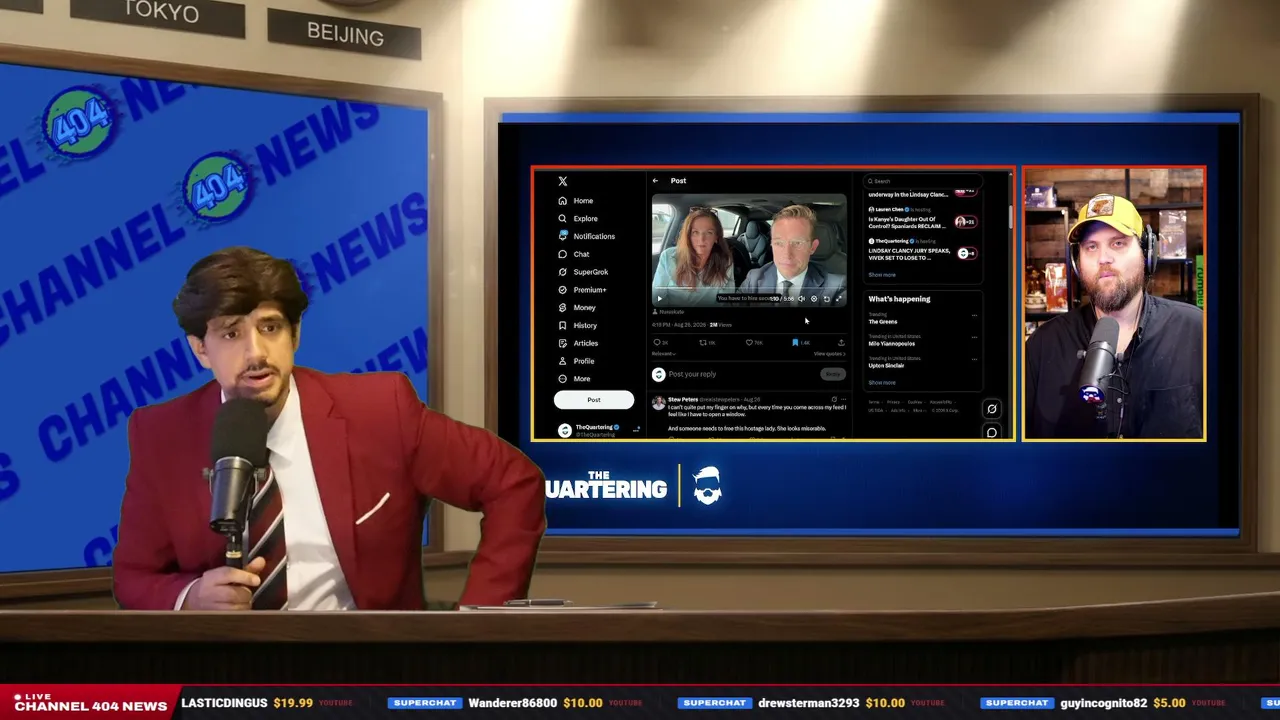The image size is (1280, 720).
Task: Open Chat in the sidebar
Action: click(x=574, y=254)
